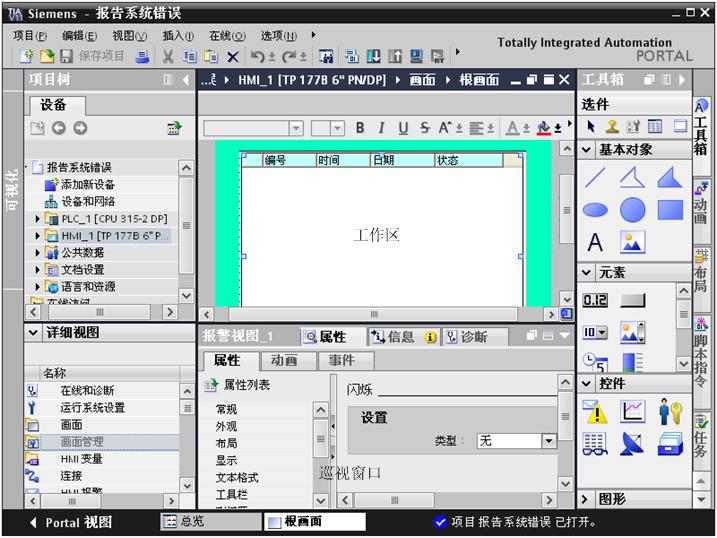
Task: Select the Alarm view control
Action: click(x=595, y=411)
